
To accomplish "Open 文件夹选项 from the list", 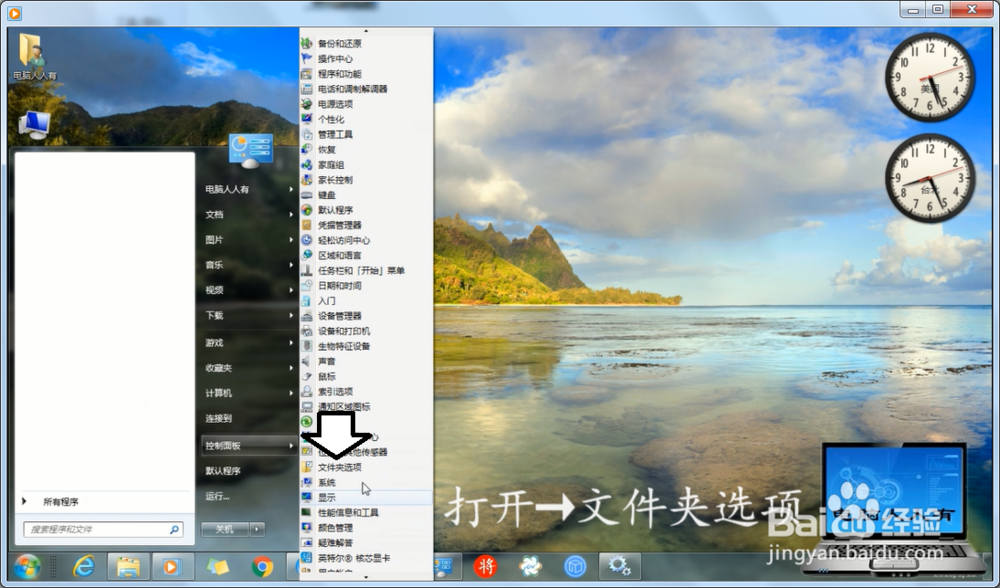I will pyautogui.click(x=340, y=467).
